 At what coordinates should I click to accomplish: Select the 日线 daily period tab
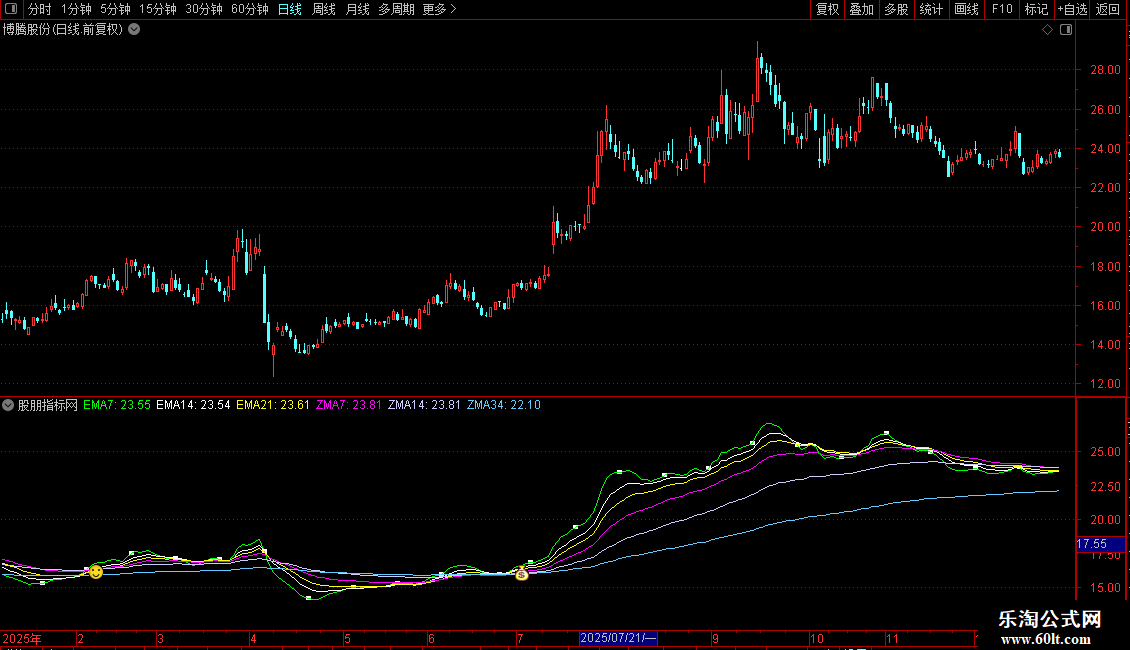[290, 9]
